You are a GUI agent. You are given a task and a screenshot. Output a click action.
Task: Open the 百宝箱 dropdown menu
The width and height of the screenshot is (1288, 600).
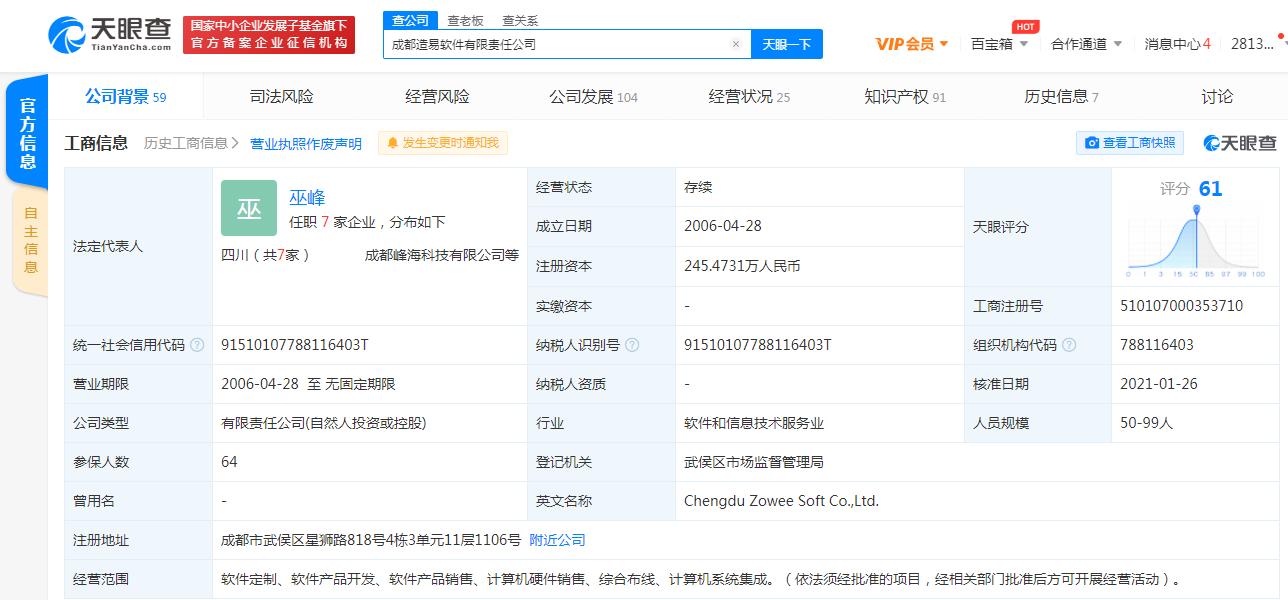[999, 44]
